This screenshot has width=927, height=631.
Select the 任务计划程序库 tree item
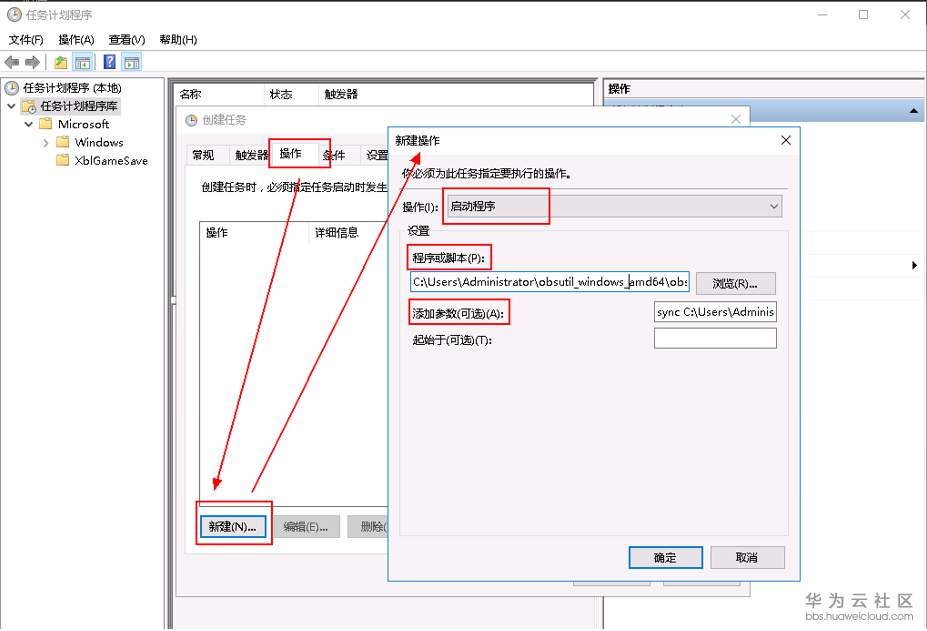(79, 106)
